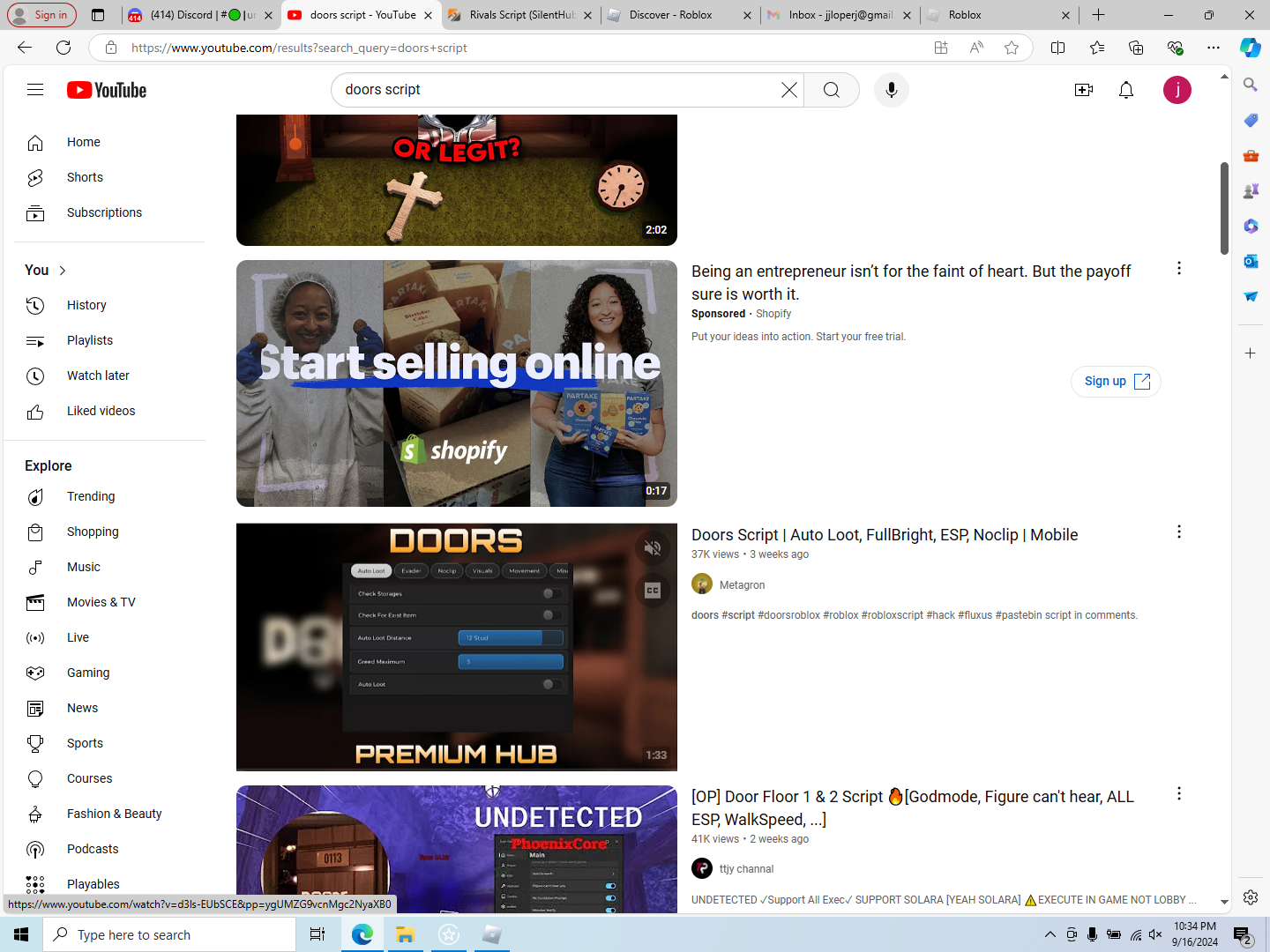Start voice search with the microphone
Screen dimensions: 1270x952
pyautogui.click(x=892, y=90)
